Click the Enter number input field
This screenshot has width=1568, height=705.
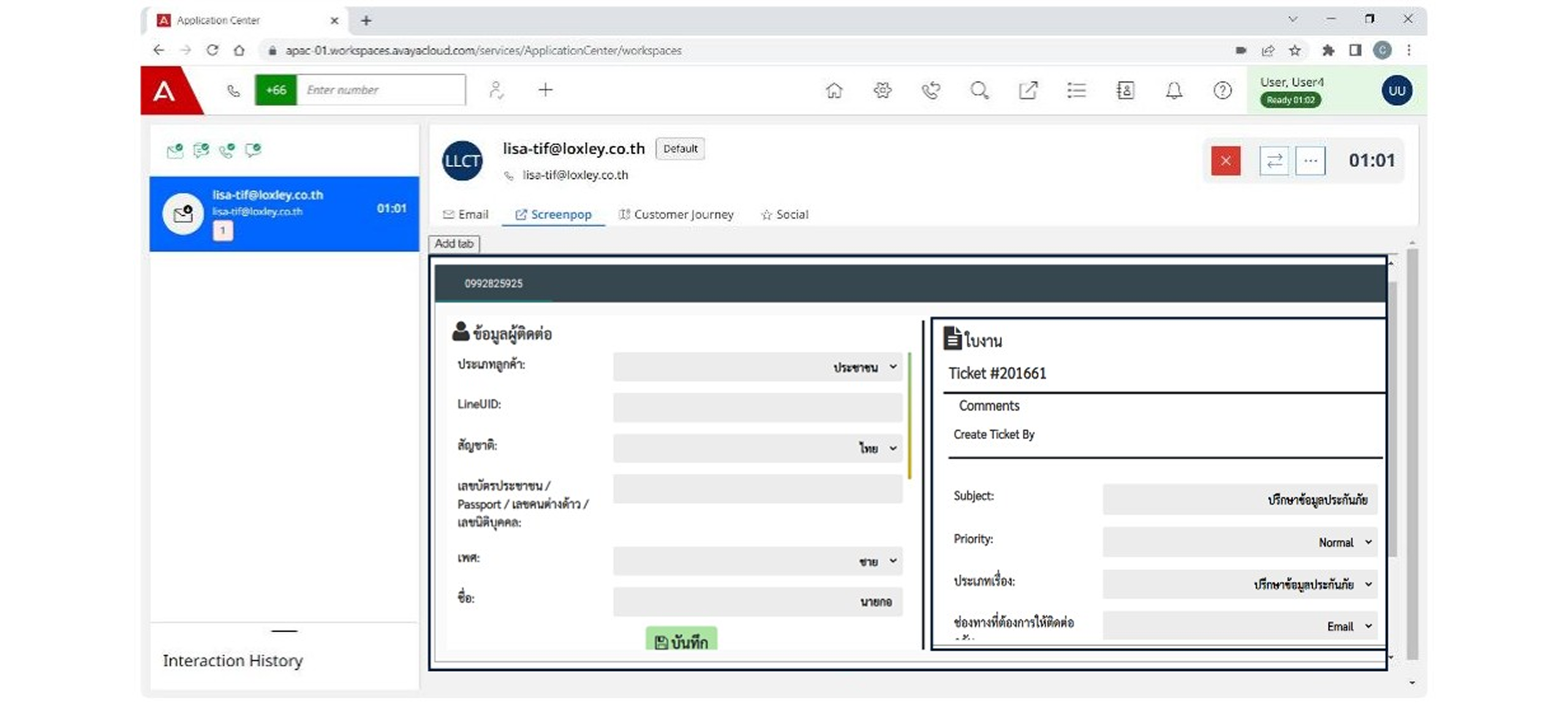point(380,90)
